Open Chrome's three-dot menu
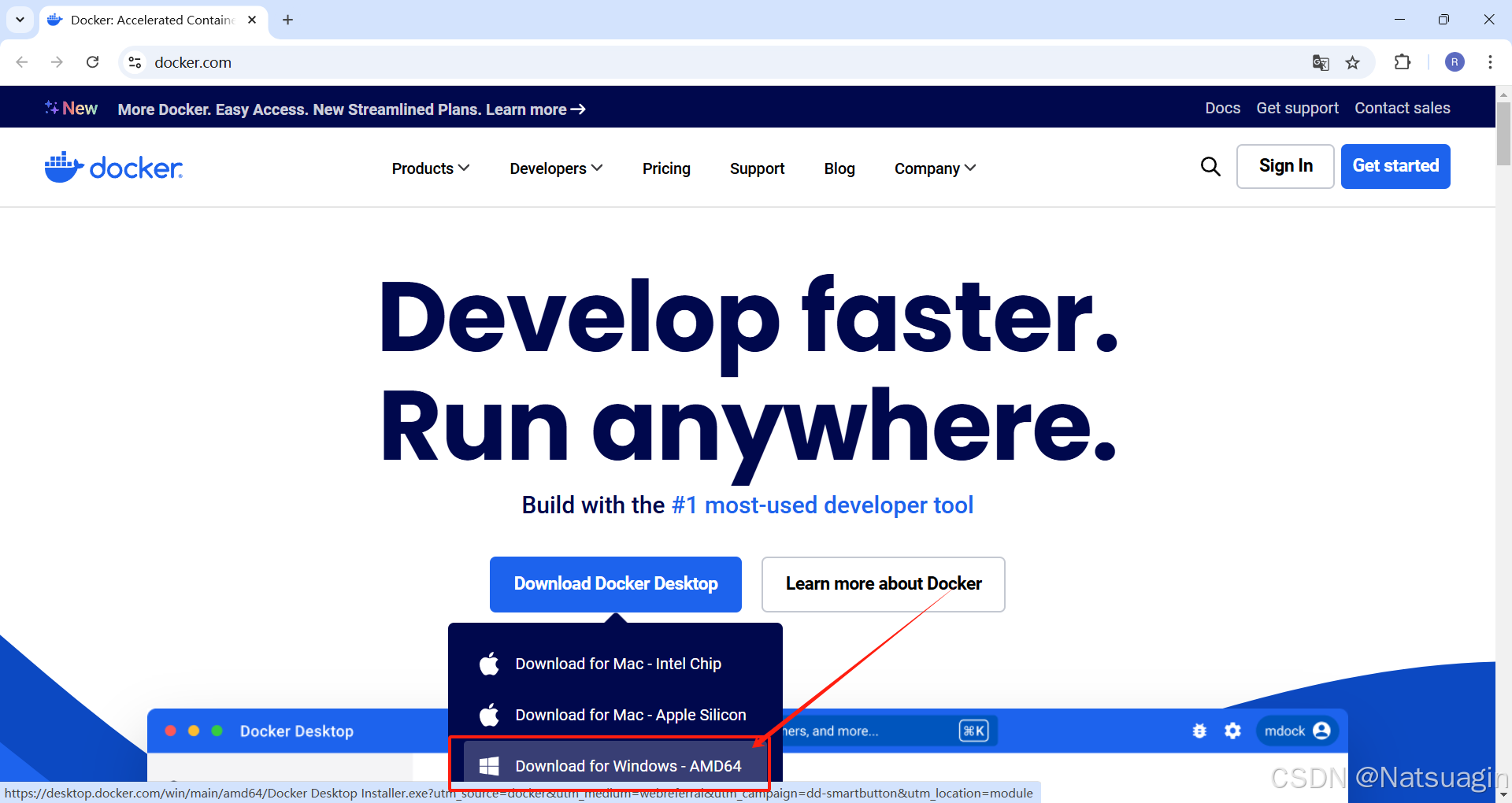1512x803 pixels. (1490, 62)
